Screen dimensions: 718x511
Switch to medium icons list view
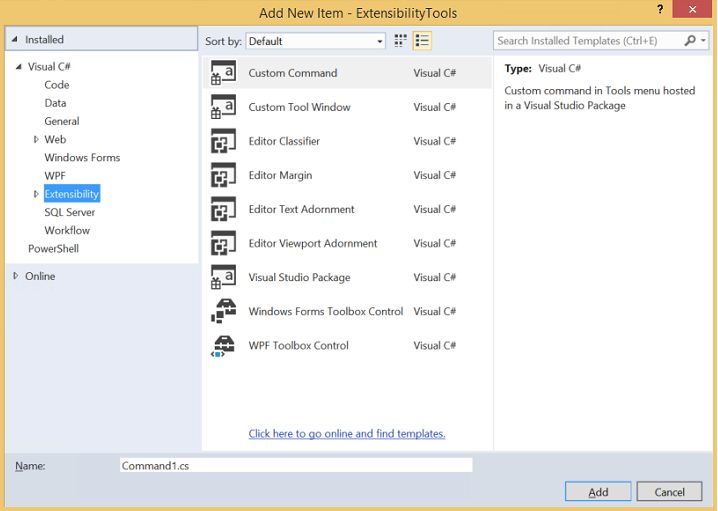pos(422,41)
